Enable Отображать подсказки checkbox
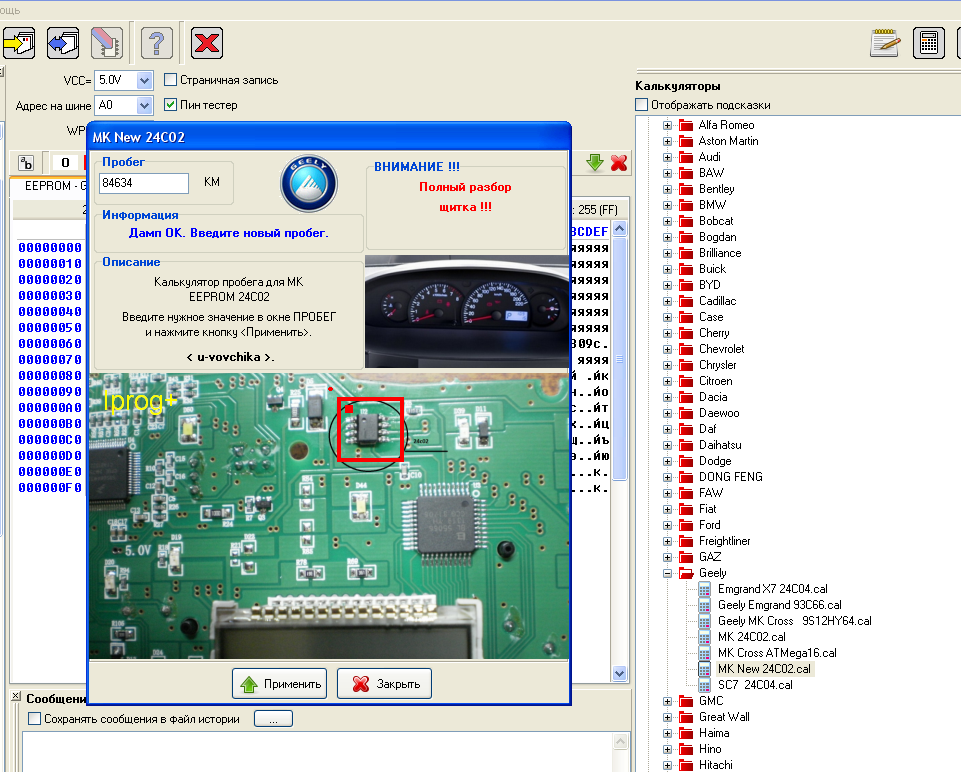 click(642, 105)
